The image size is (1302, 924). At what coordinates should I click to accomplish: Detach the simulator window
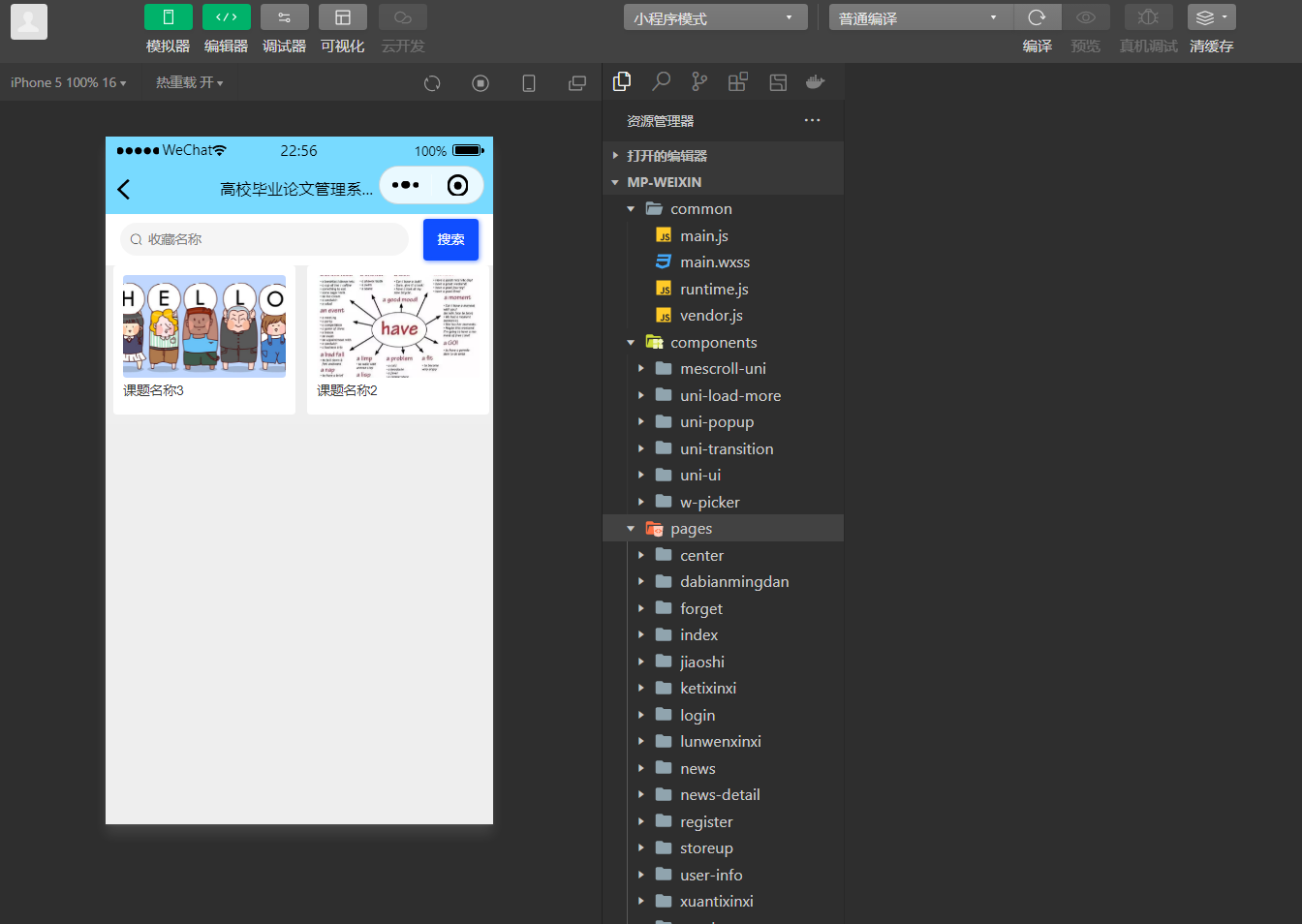[x=577, y=83]
